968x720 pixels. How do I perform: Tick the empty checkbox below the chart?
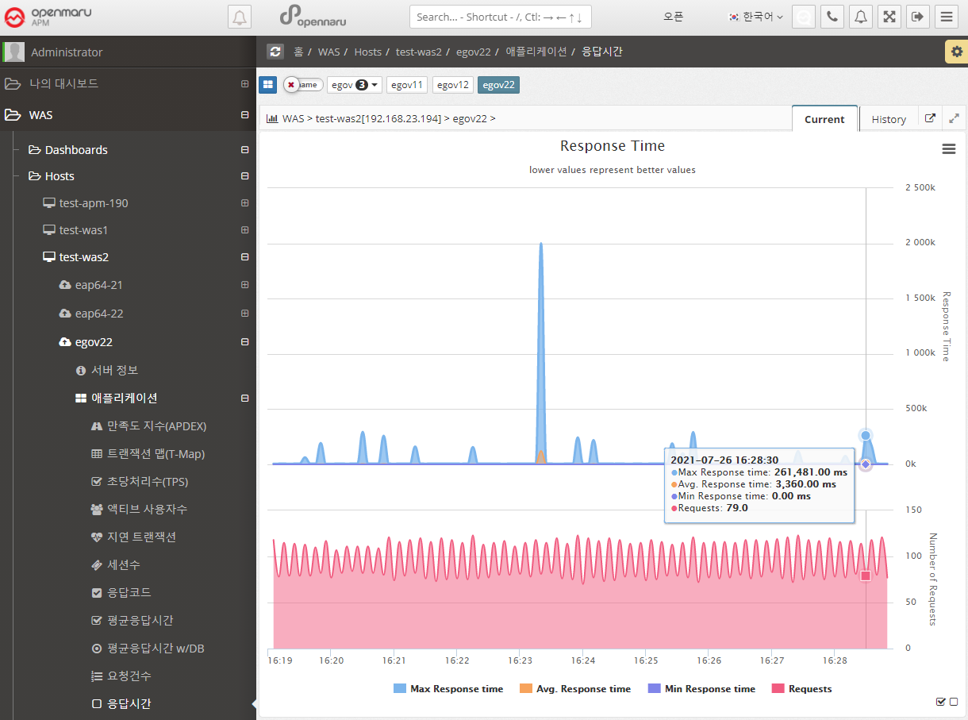pyautogui.click(x=954, y=702)
